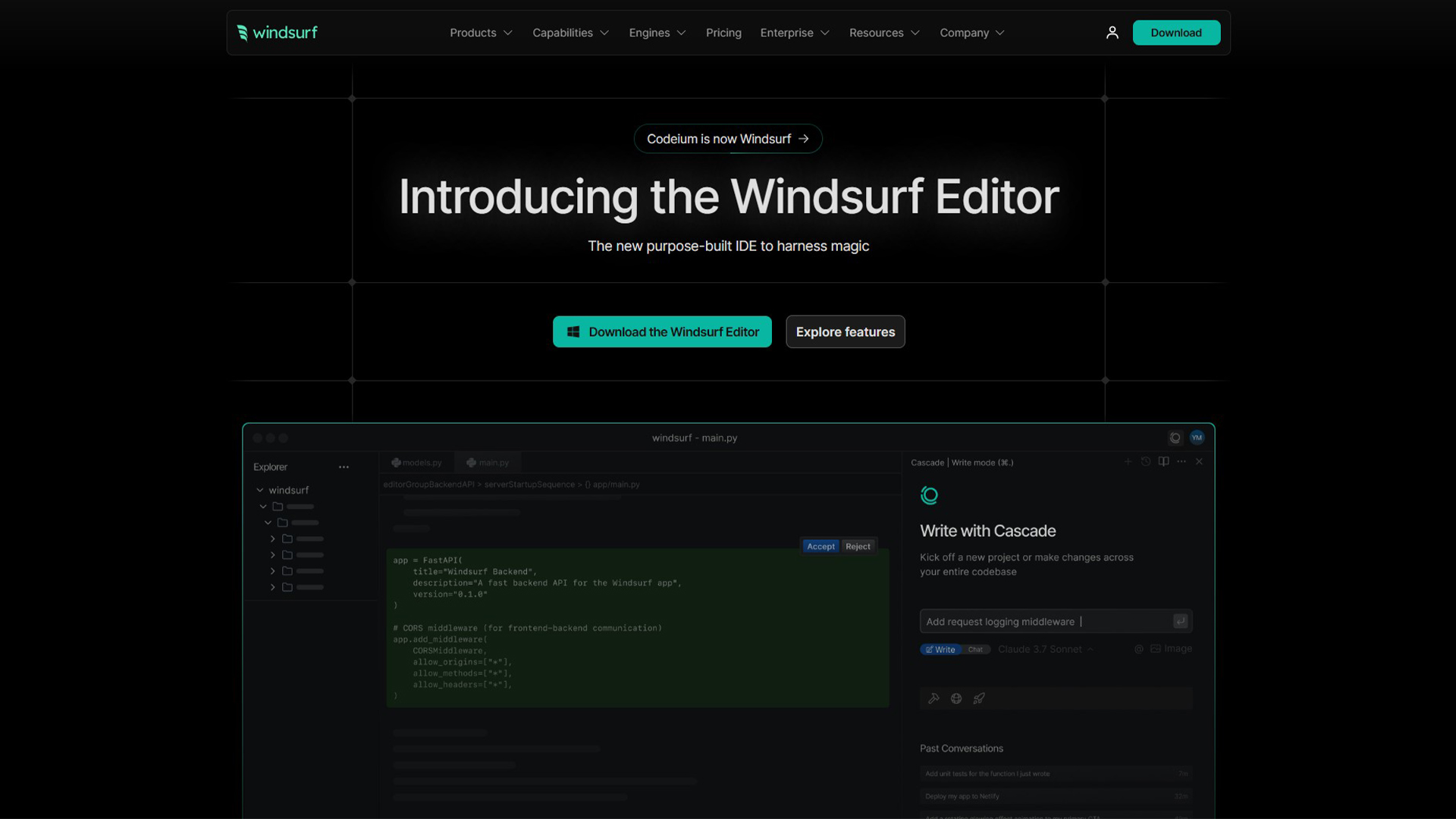This screenshot has height=819, width=1456.
Task: Click the main.py tab file icon
Action: (x=471, y=463)
